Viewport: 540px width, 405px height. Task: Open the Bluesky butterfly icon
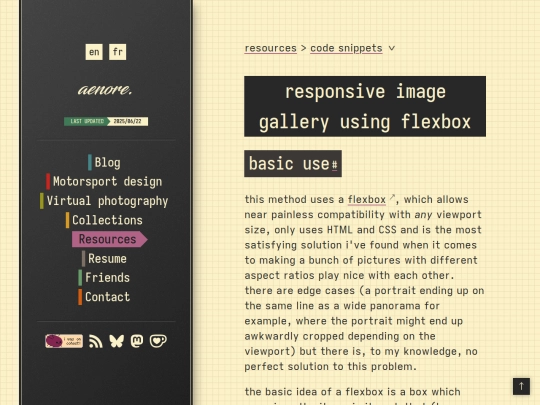[x=116, y=341]
